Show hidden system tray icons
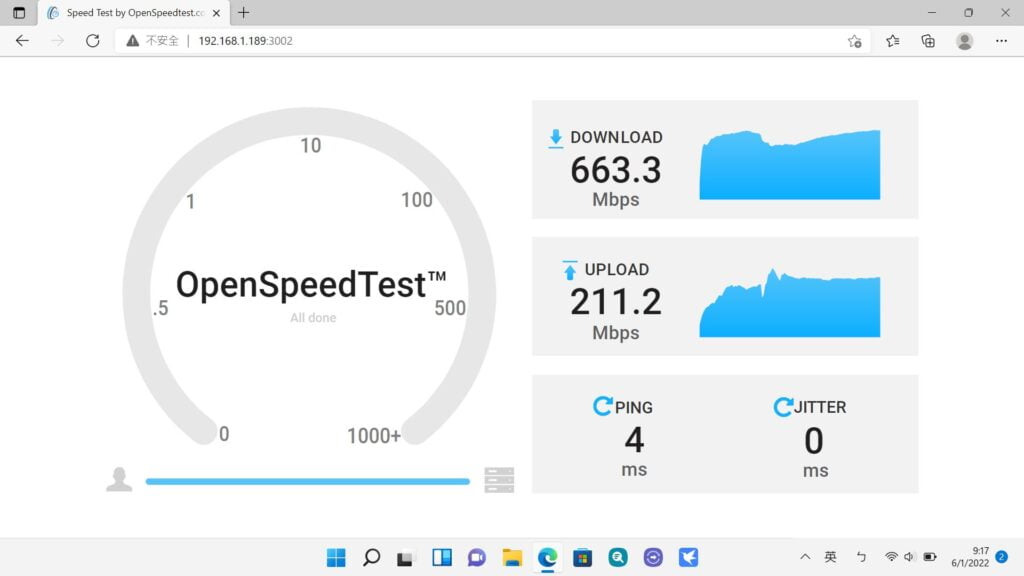1024x576 pixels. [805, 557]
